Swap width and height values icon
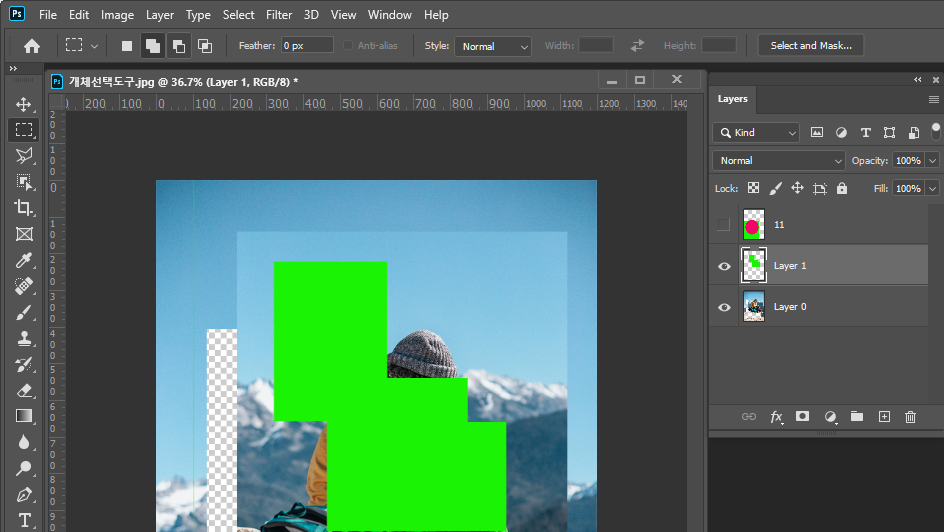Viewport: 944px width, 532px height. (637, 46)
